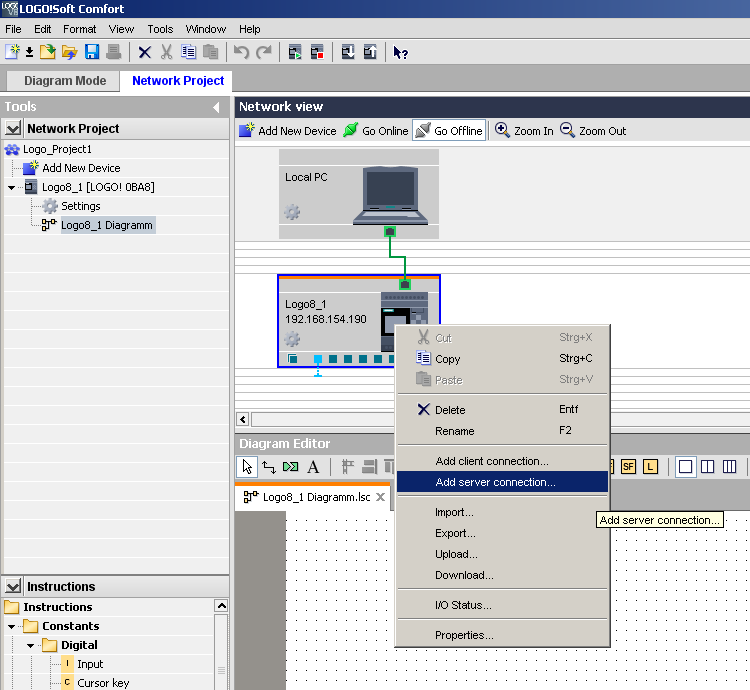Click Go Online in Network view
The width and height of the screenshot is (750, 690).
375,130
